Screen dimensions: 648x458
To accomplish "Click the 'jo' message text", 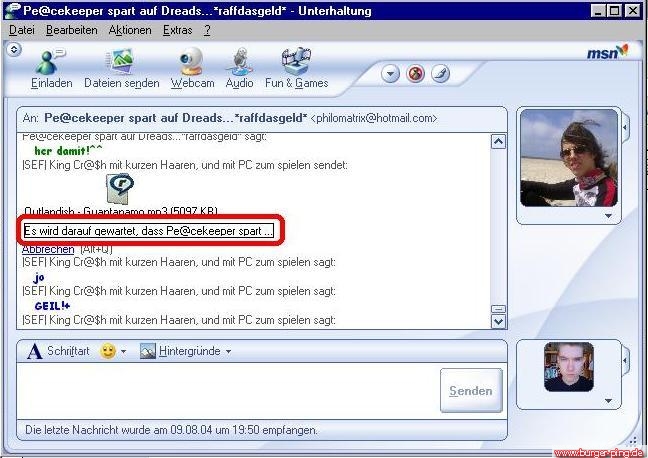I will (x=39, y=278).
